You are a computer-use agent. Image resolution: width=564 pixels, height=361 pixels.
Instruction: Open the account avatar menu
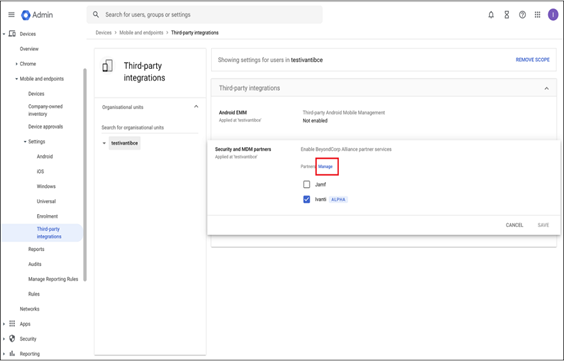tap(553, 15)
